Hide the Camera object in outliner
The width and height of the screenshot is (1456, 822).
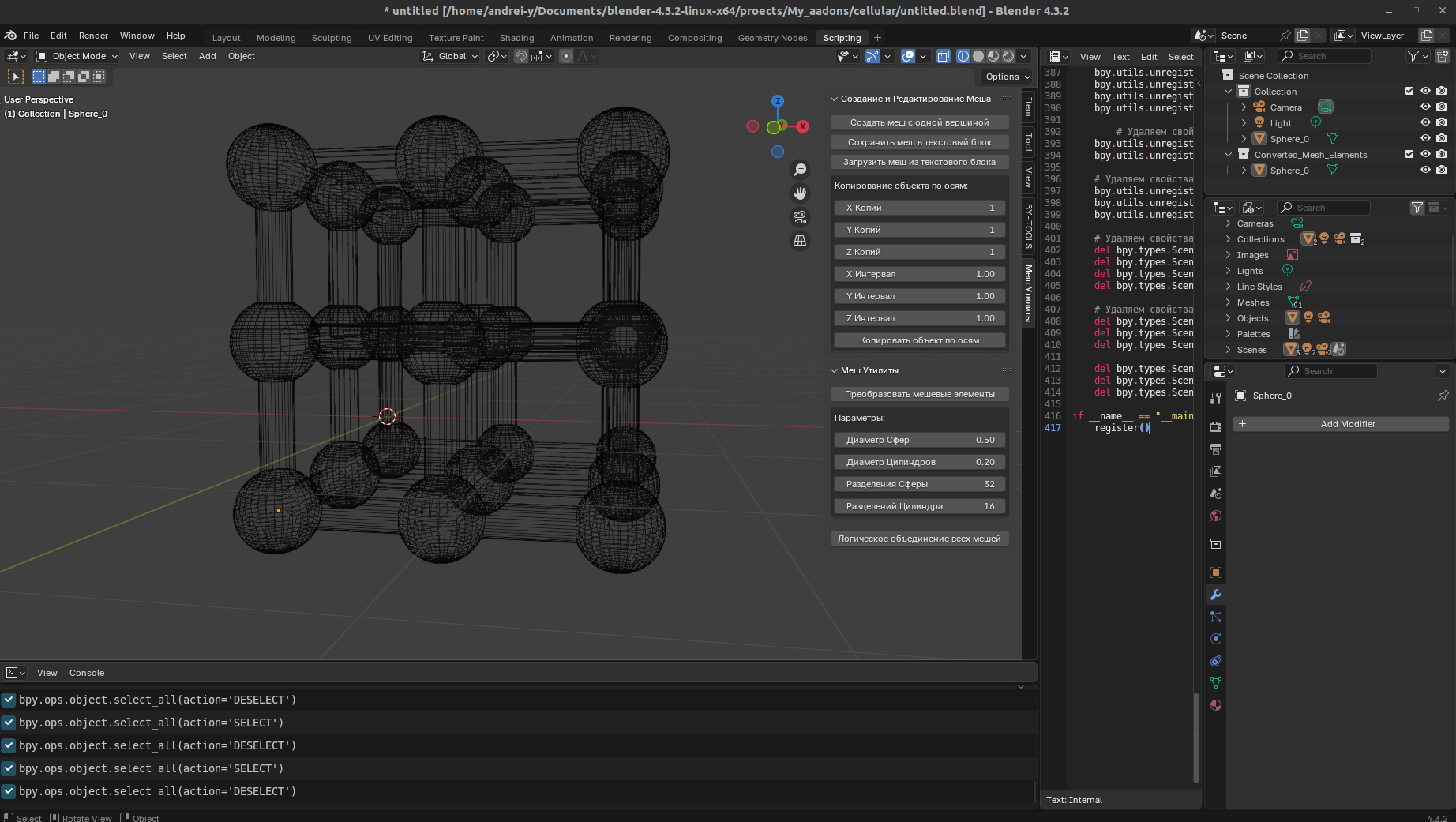pos(1425,107)
